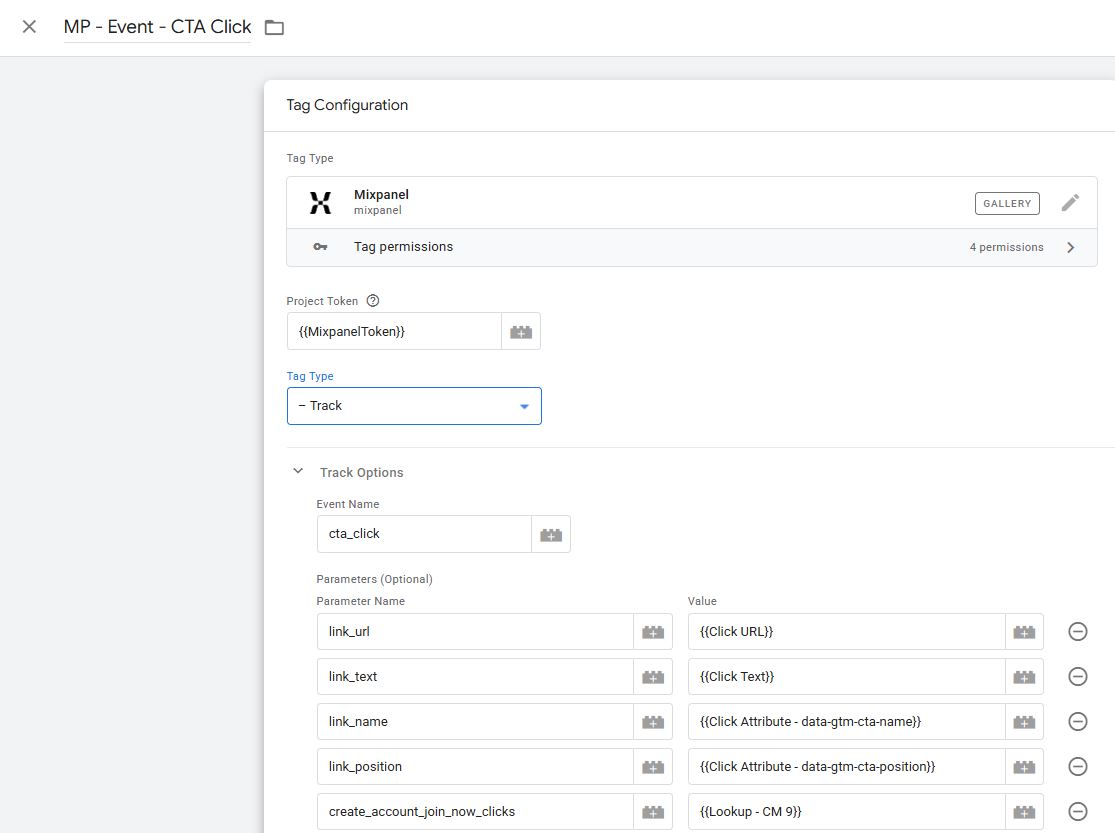
Task: Click the GALLERY button
Action: point(1006,202)
